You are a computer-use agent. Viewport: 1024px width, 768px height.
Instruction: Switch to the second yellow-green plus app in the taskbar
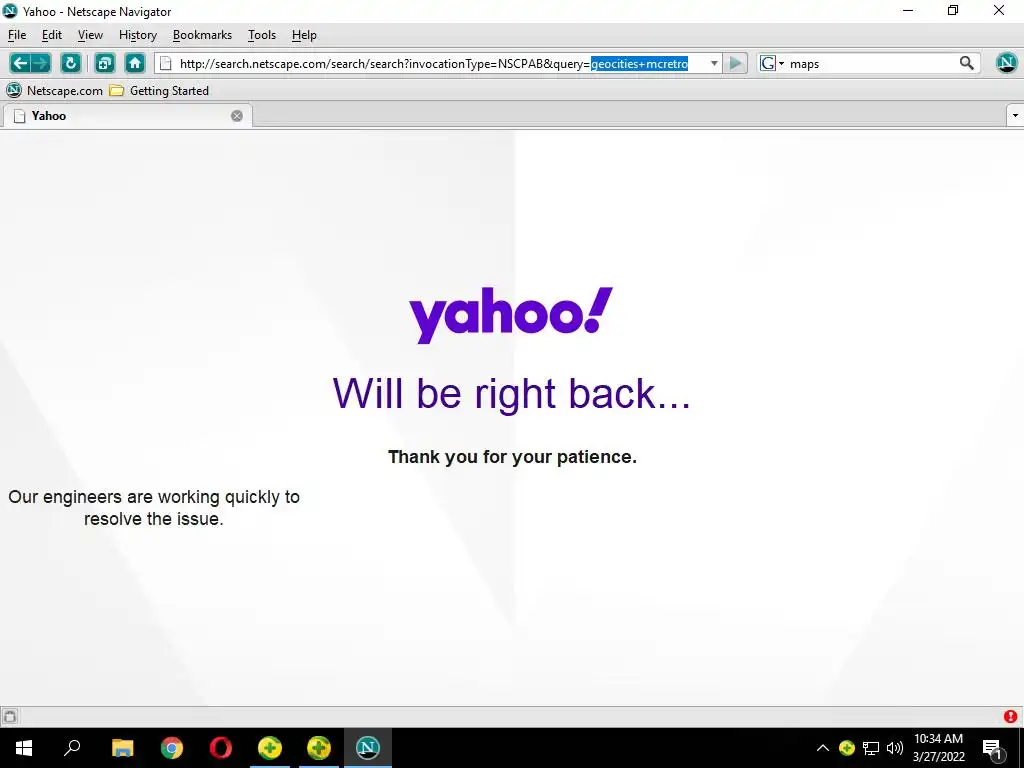coord(319,748)
